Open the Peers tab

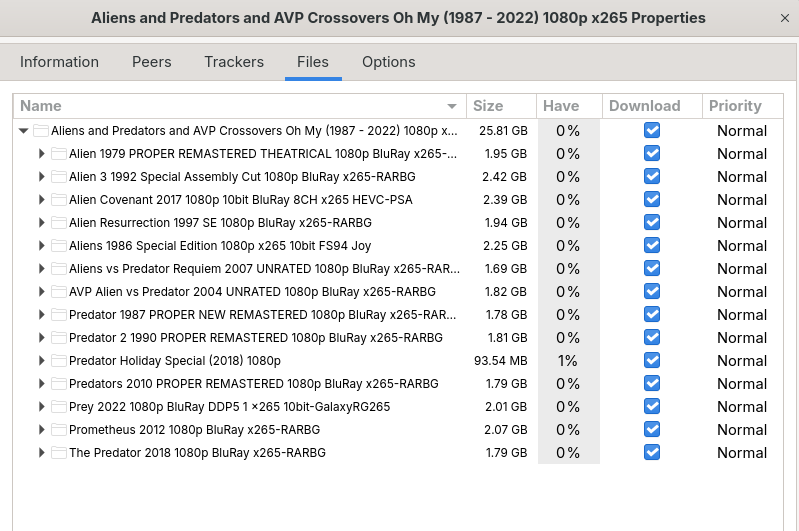pyautogui.click(x=152, y=62)
